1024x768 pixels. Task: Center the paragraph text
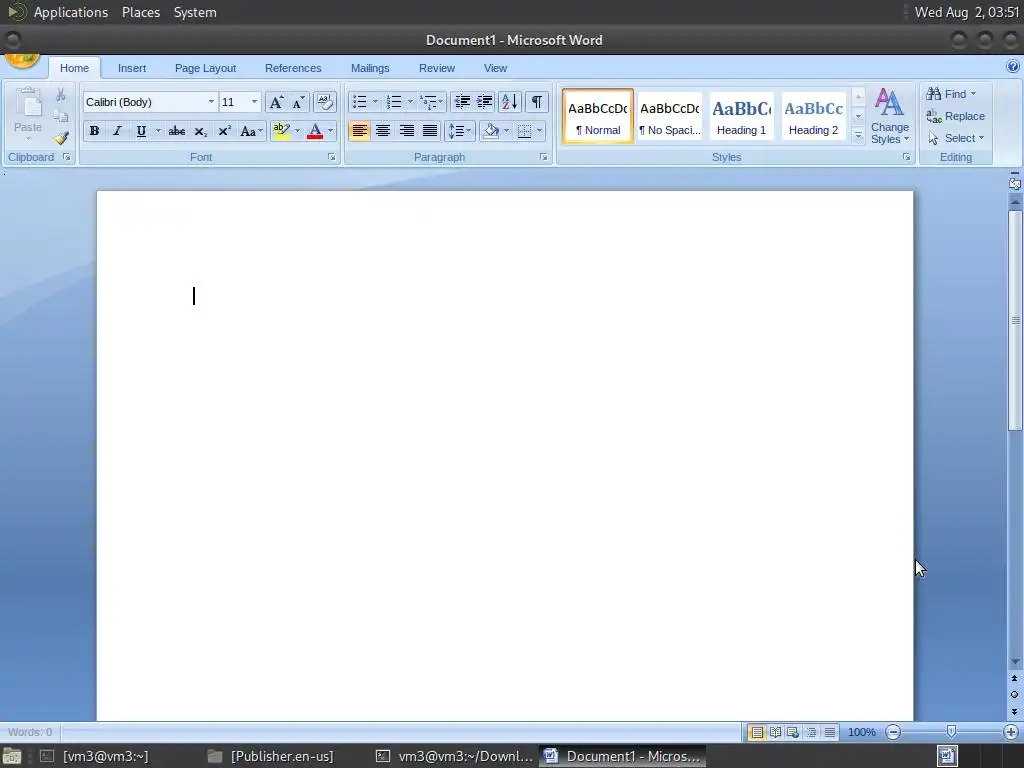[383, 131]
